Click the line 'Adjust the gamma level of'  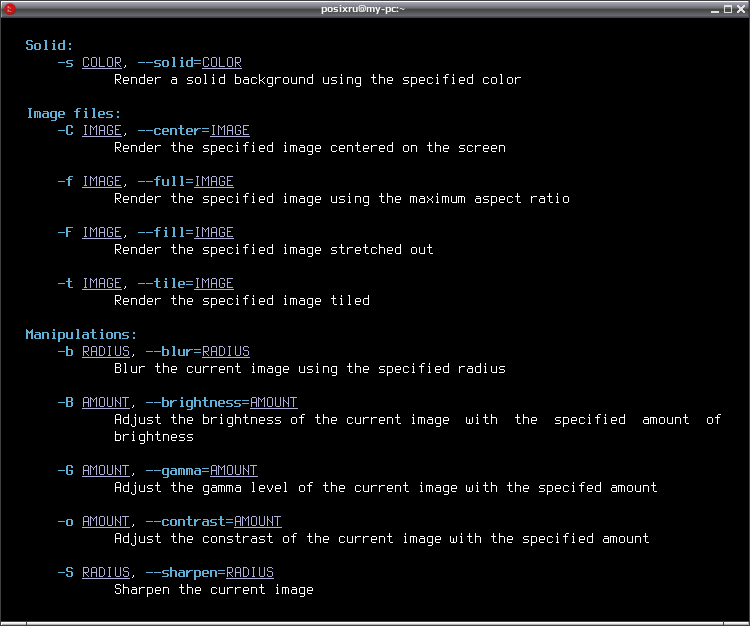(x=386, y=488)
